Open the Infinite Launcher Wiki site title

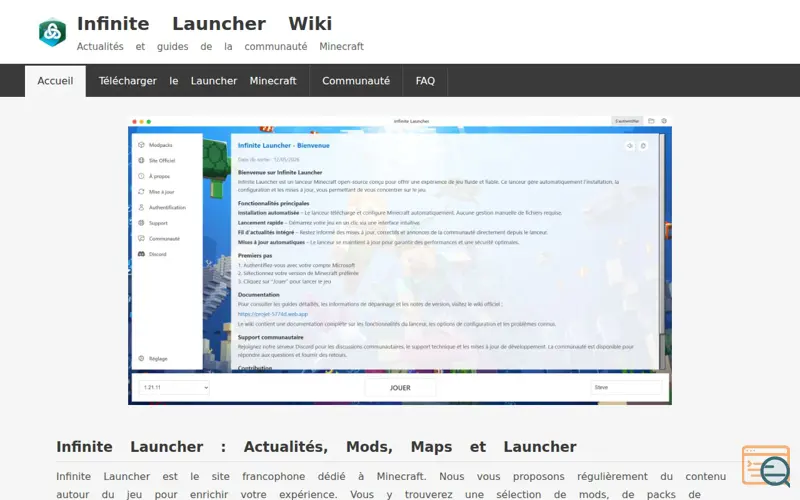pos(205,24)
